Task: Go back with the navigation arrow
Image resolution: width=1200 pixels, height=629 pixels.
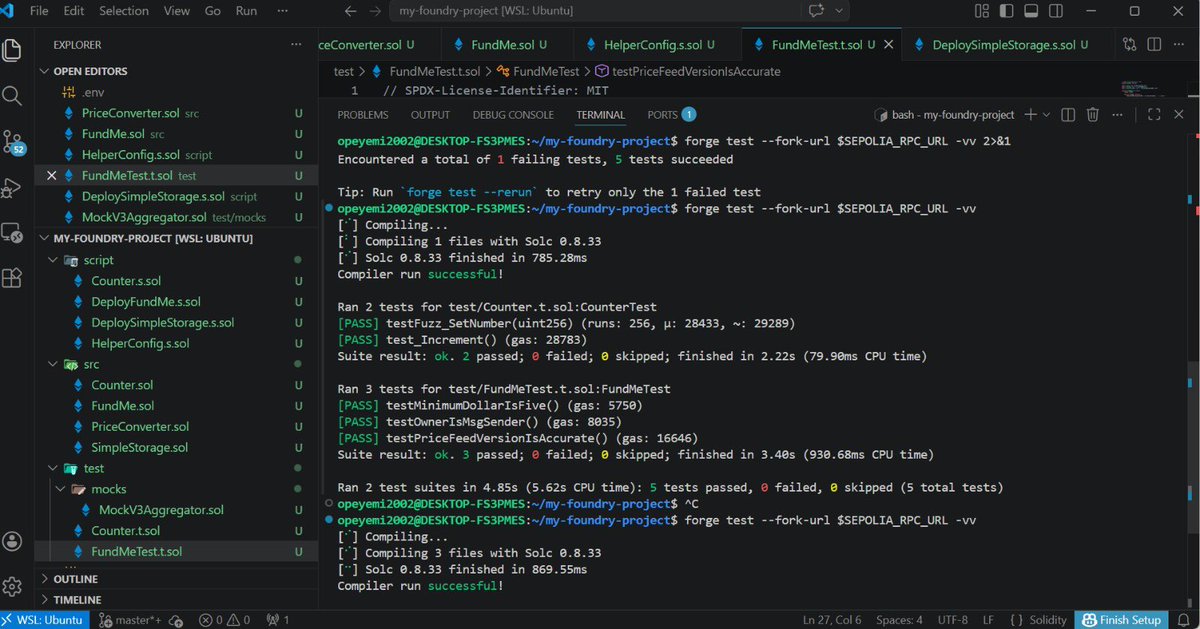Action: point(350,11)
